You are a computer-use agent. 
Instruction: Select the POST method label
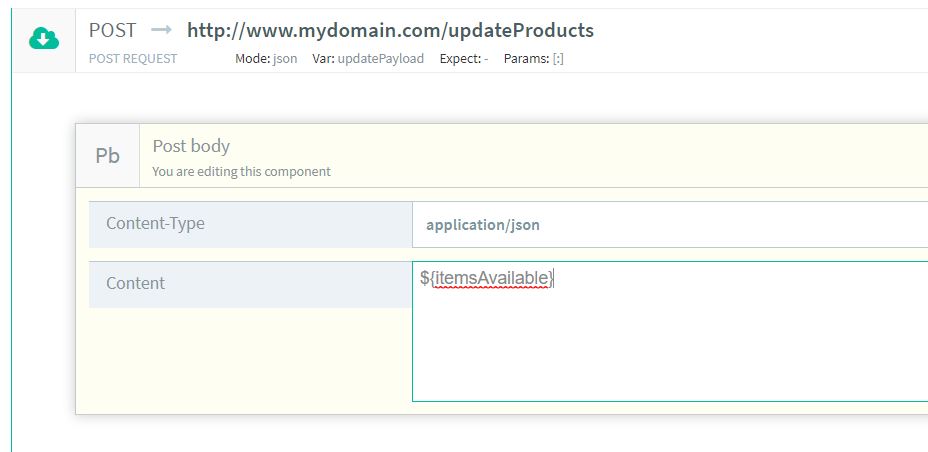[112, 30]
